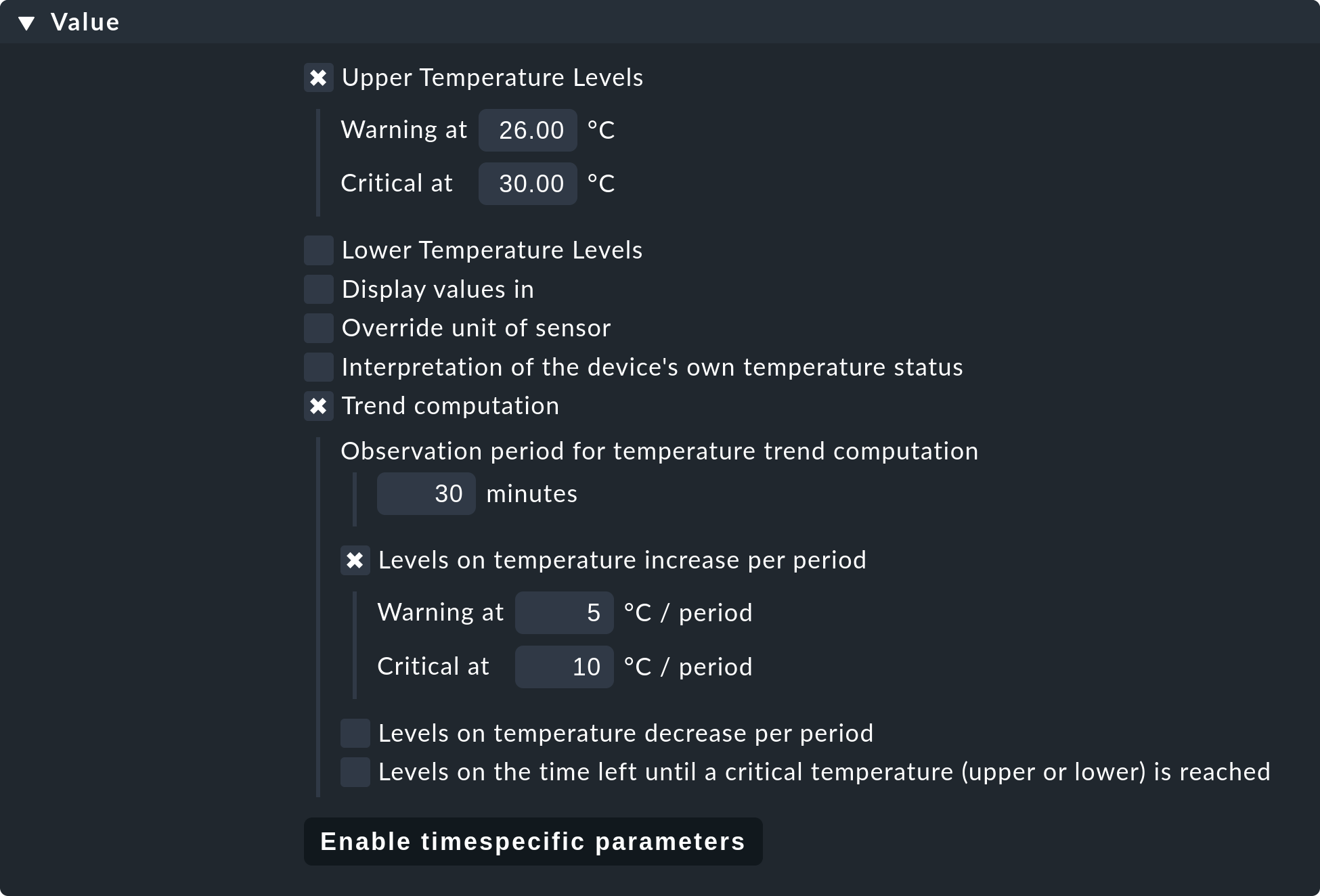Select the warning temperature field showing 26.00
This screenshot has height=896, width=1320.
tap(528, 130)
